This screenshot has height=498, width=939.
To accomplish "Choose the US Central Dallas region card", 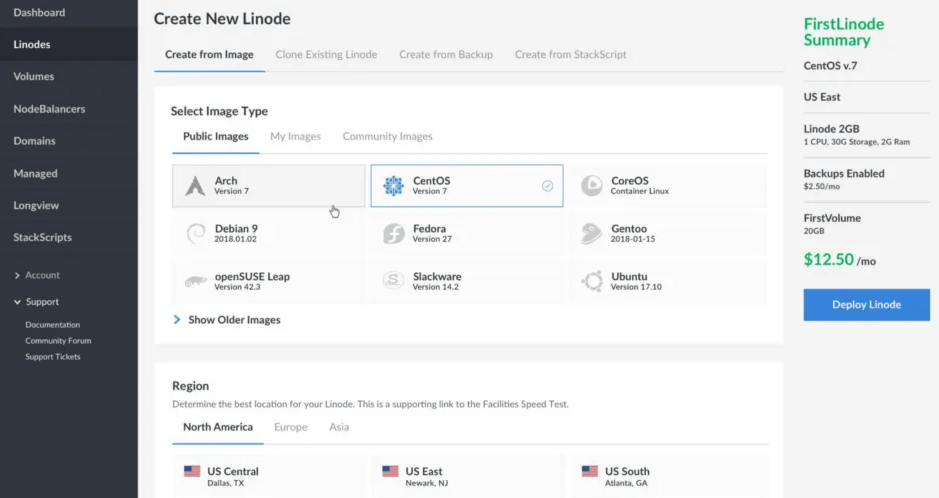I will tap(268, 476).
